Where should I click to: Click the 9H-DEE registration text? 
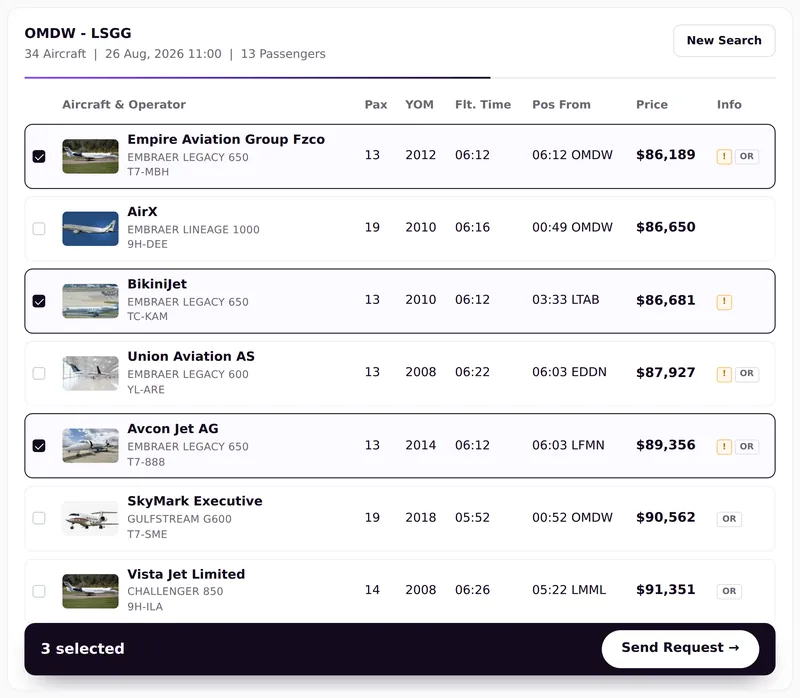[x=147, y=244]
